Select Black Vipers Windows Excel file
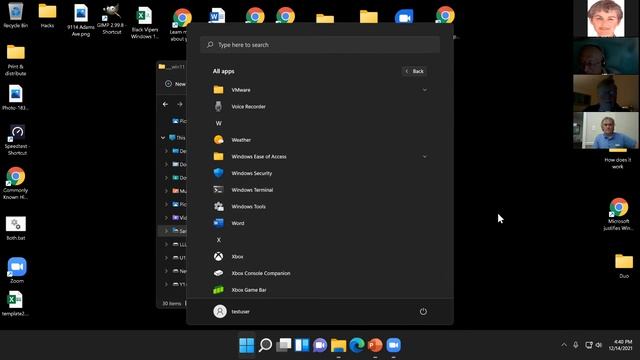This screenshot has height=360, width=640. 144,23
